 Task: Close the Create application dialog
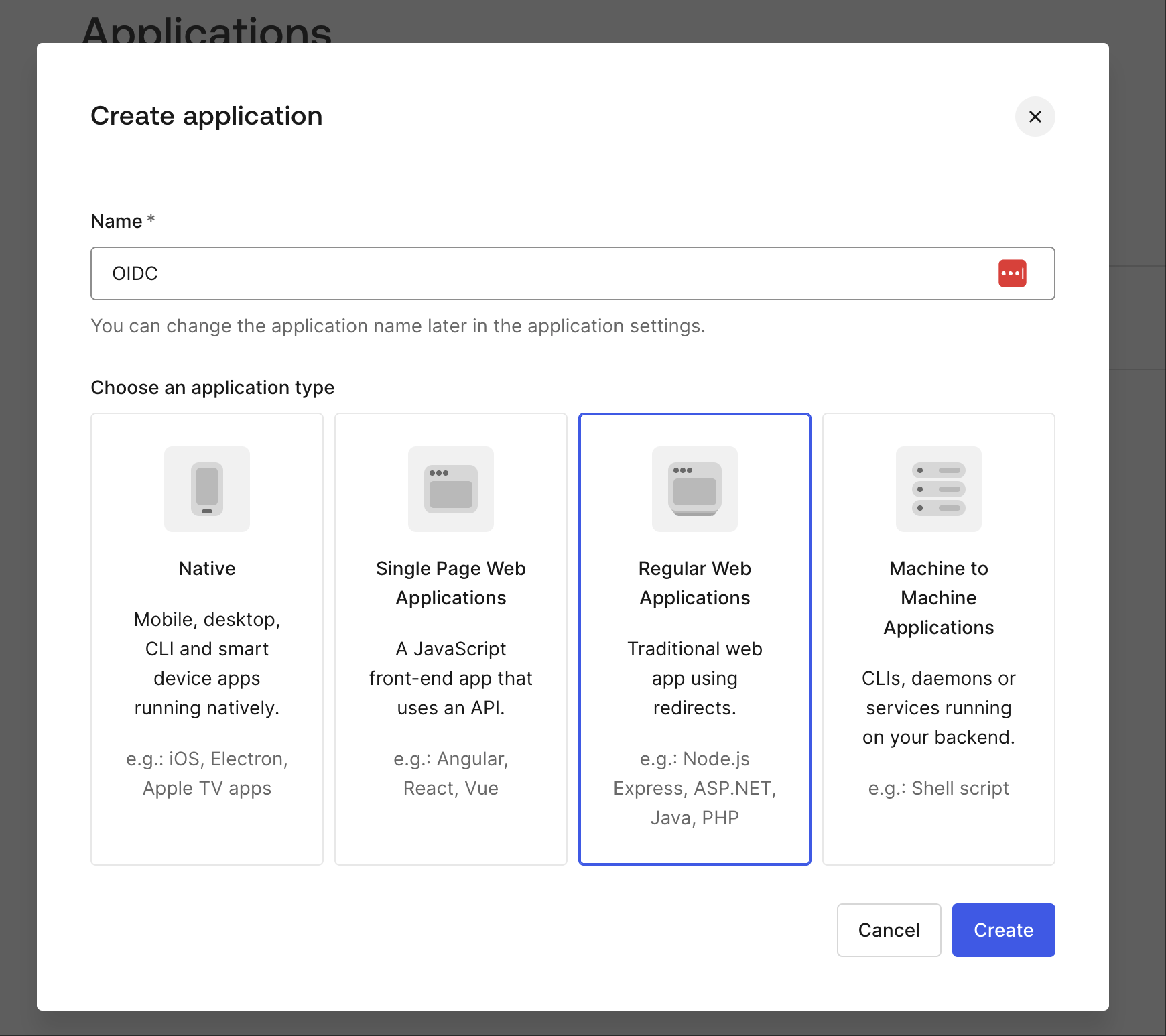click(1035, 117)
